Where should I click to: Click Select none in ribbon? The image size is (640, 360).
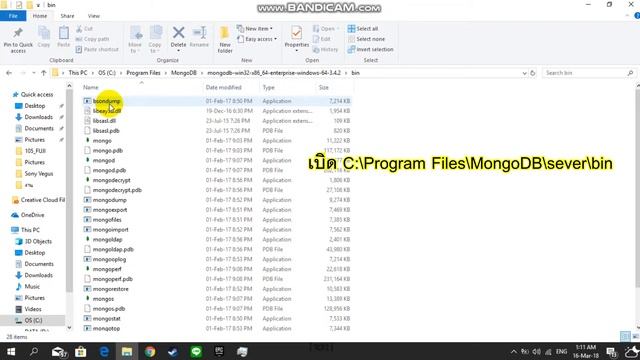366,39
